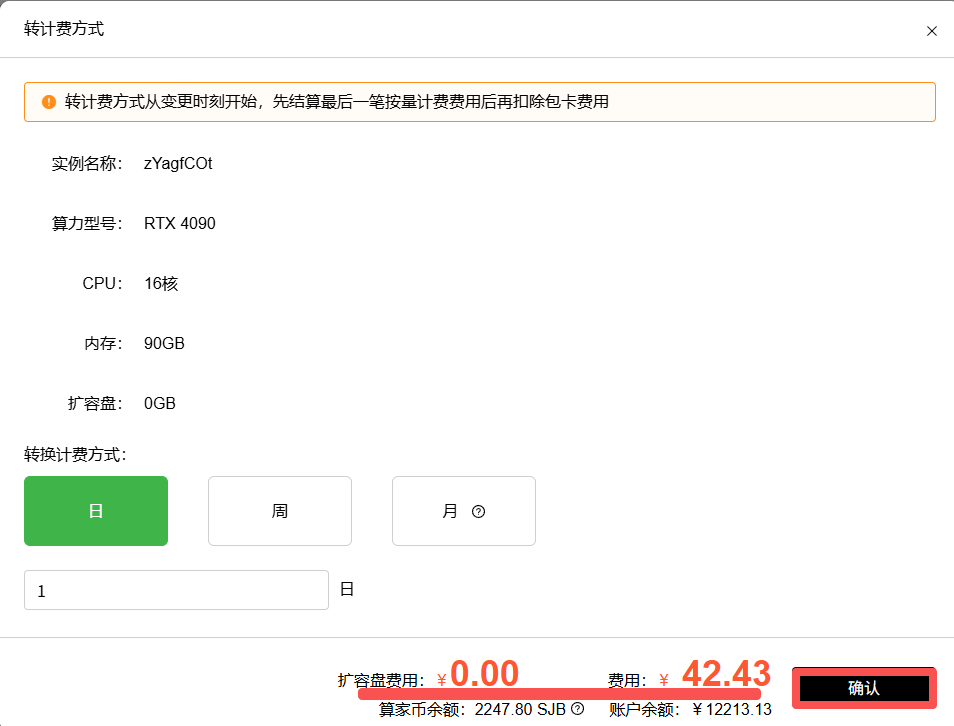Image resolution: width=954 pixels, height=726 pixels.
Task: Click the 内存 value 90GB
Action: coord(164,343)
